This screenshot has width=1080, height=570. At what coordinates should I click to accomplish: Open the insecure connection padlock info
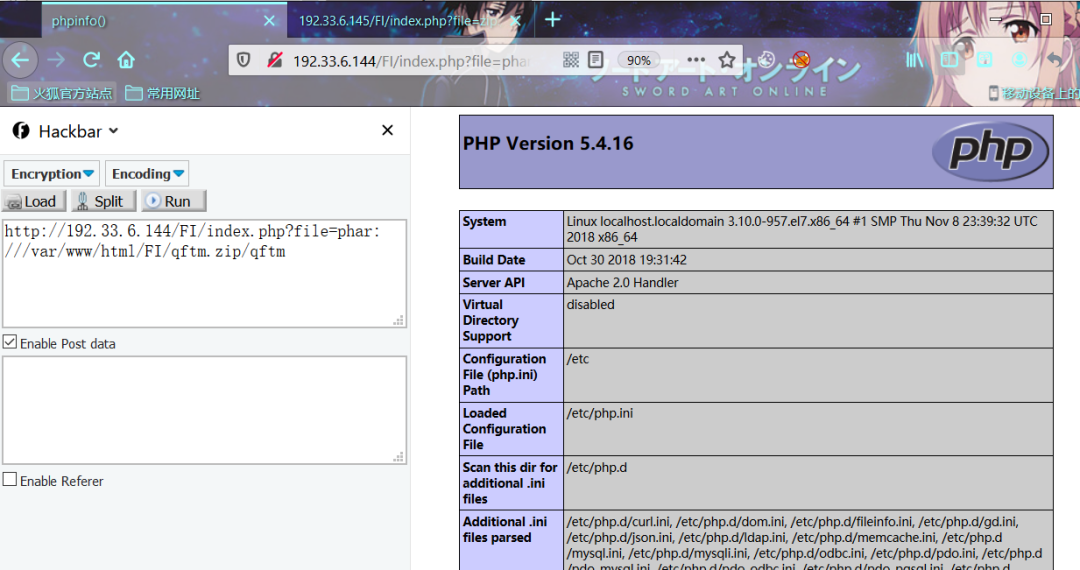pyautogui.click(x=275, y=60)
